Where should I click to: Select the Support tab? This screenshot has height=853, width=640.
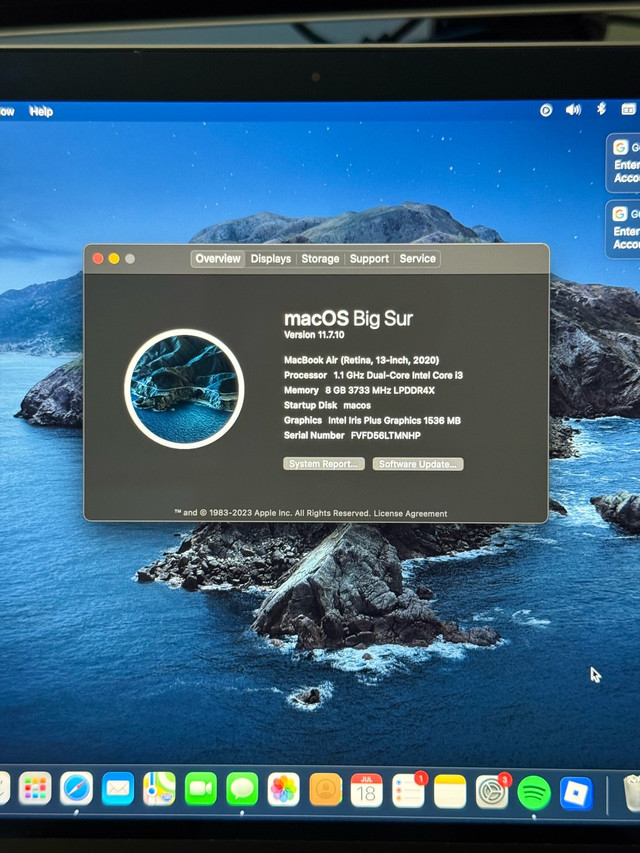pyautogui.click(x=369, y=259)
